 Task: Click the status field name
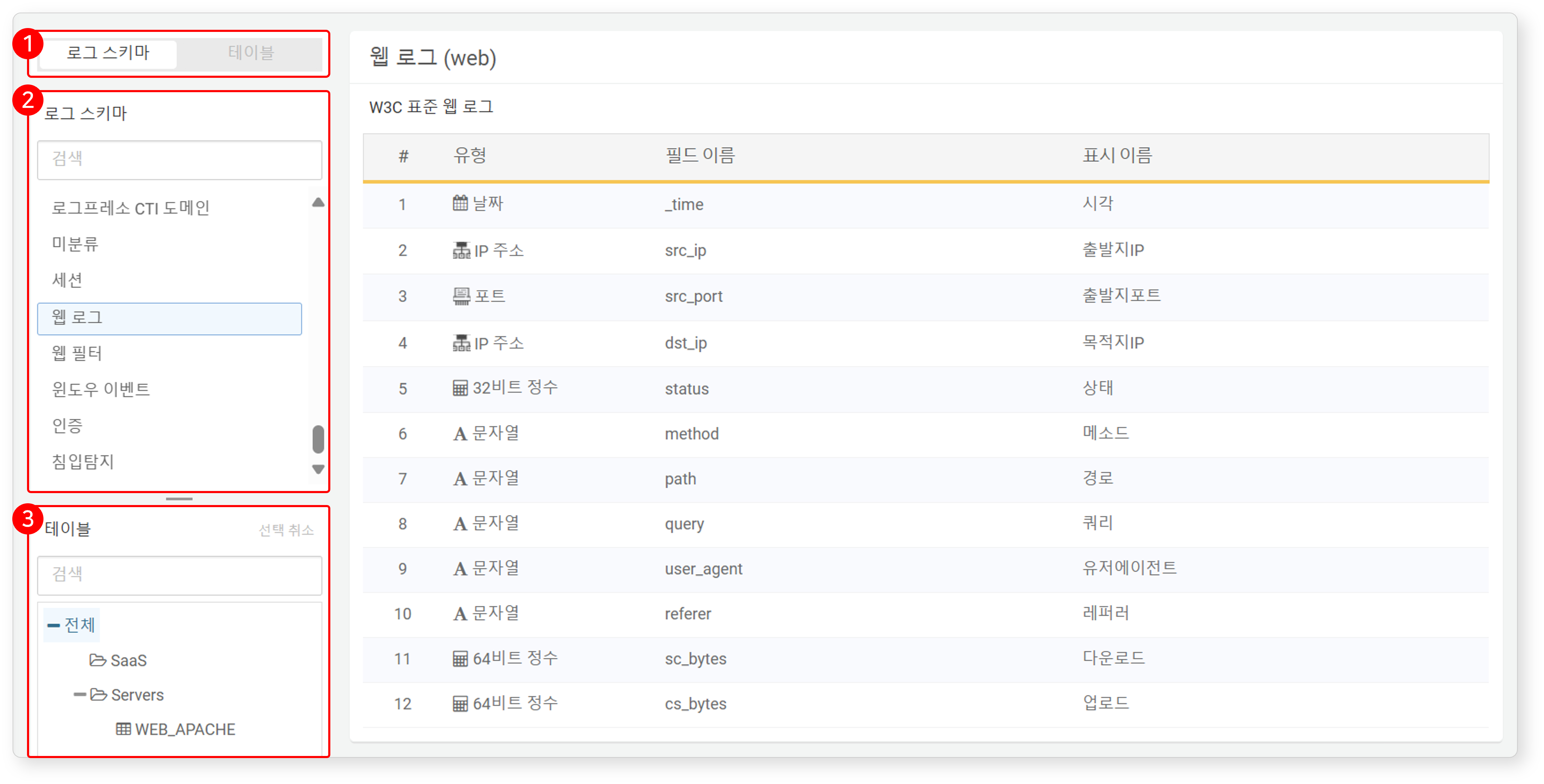click(x=686, y=389)
